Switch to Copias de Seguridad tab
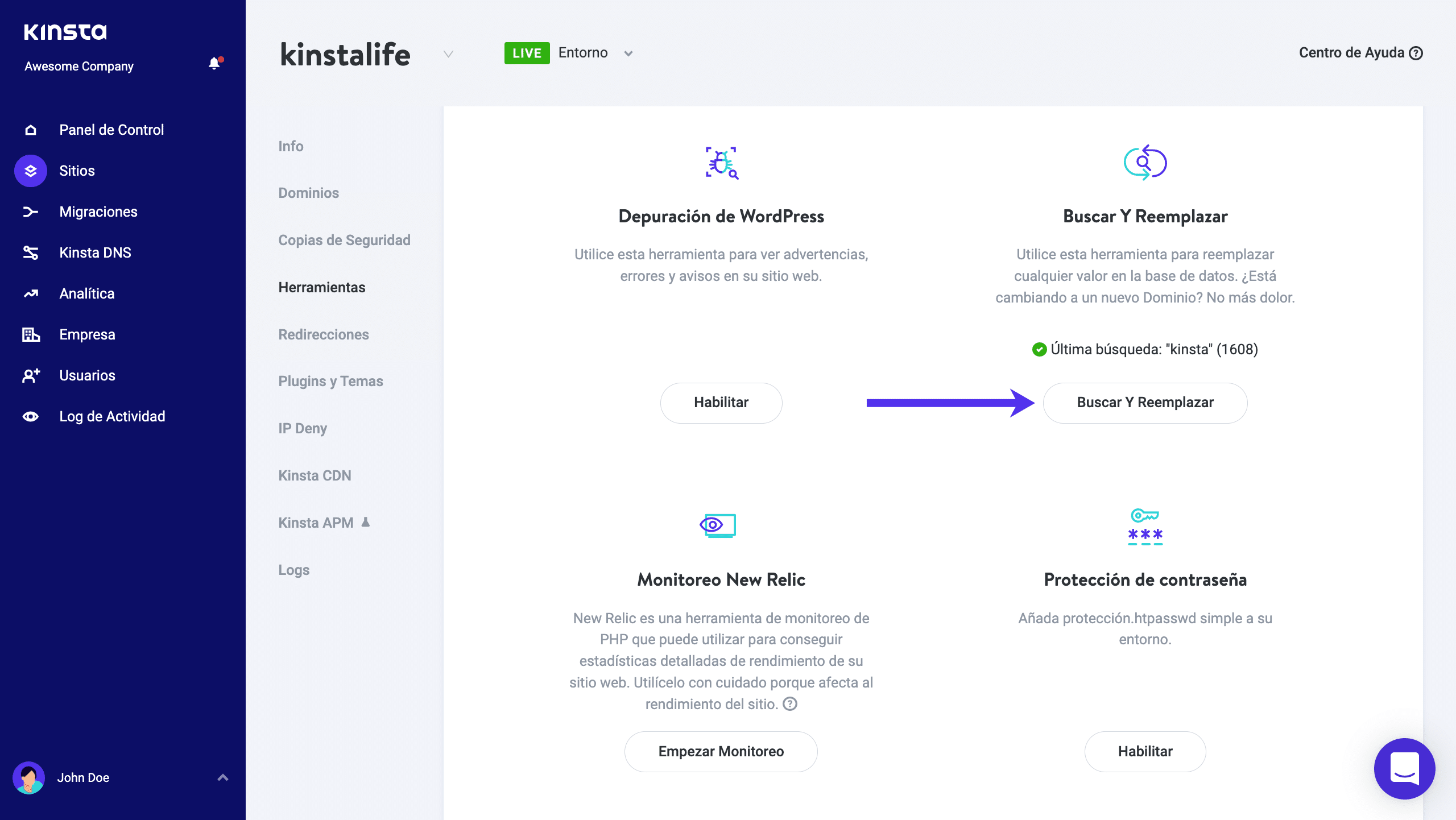This screenshot has height=820, width=1456. click(344, 240)
